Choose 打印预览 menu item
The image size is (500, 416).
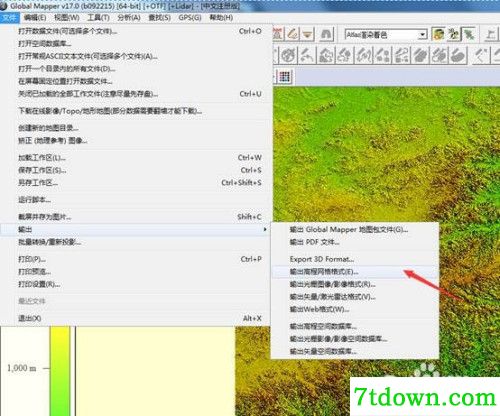pos(135,272)
